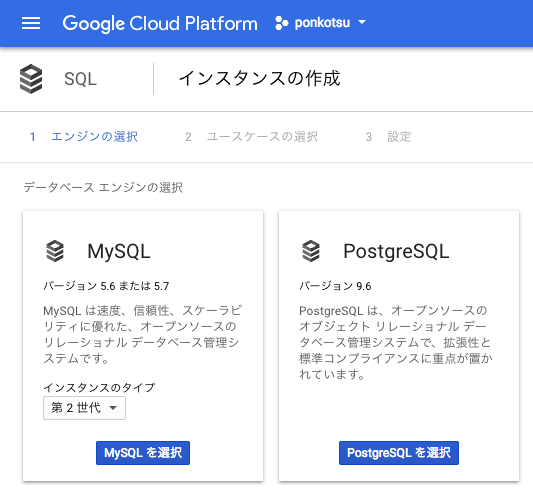Click the インスタンスの作成 page title

(x=259, y=79)
